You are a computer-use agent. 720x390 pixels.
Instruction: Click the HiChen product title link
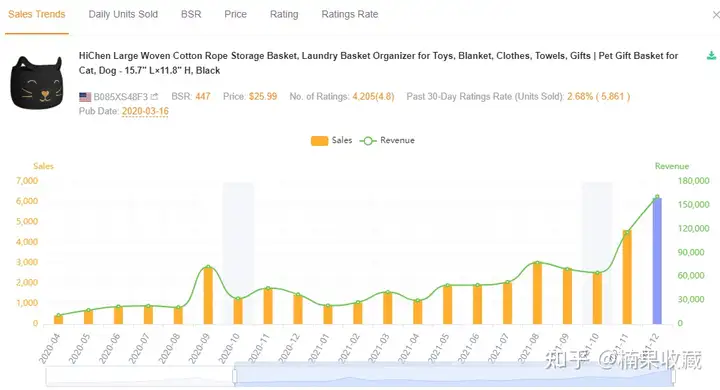(378, 63)
